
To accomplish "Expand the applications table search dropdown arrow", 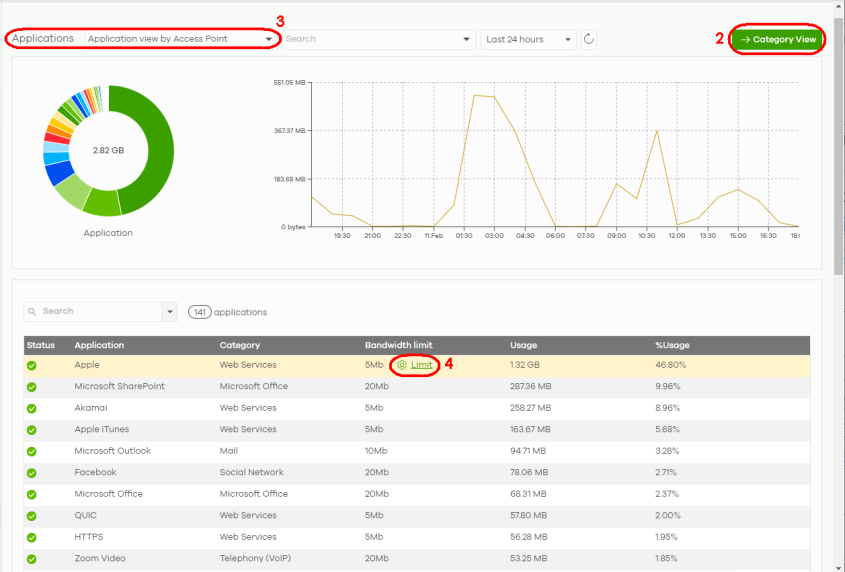I will click(169, 312).
